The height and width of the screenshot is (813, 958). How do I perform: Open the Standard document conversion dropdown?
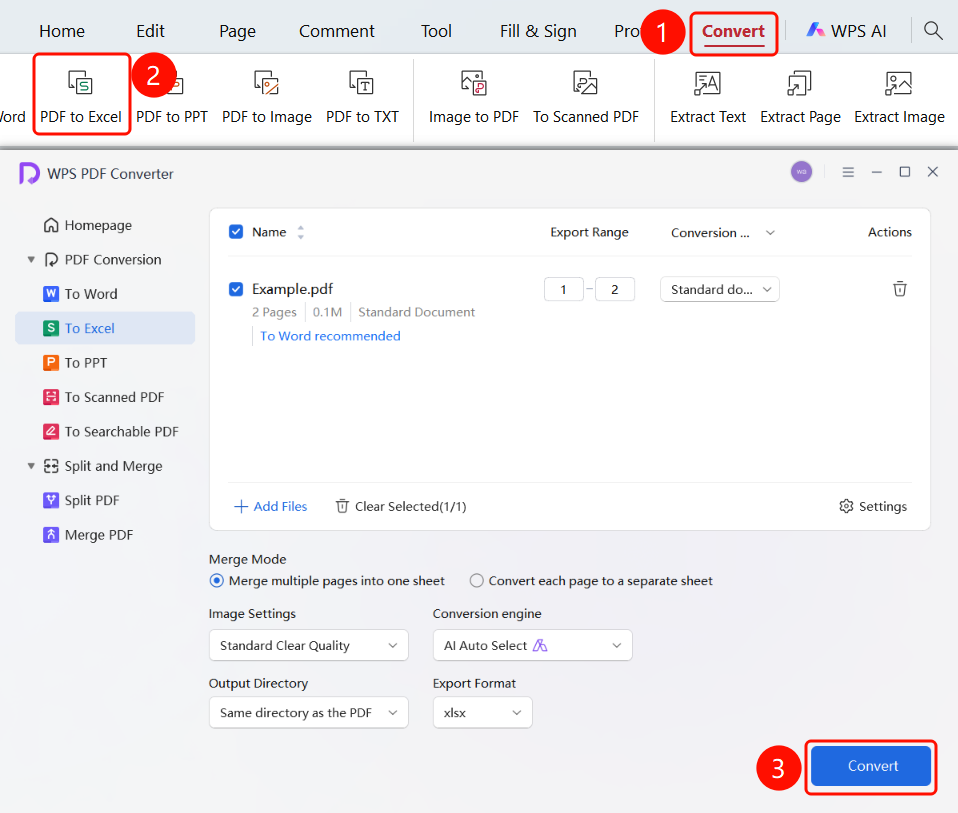(x=720, y=290)
